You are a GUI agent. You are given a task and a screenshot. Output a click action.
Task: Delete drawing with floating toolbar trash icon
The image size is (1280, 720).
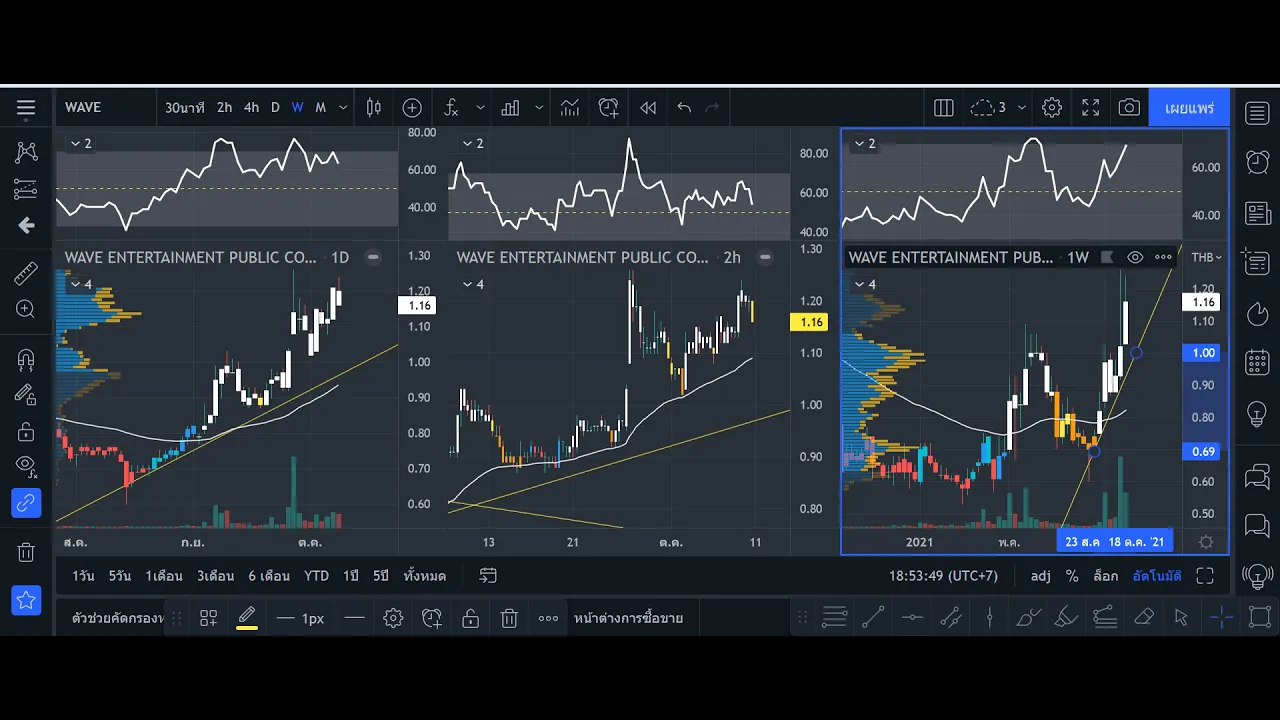509,618
